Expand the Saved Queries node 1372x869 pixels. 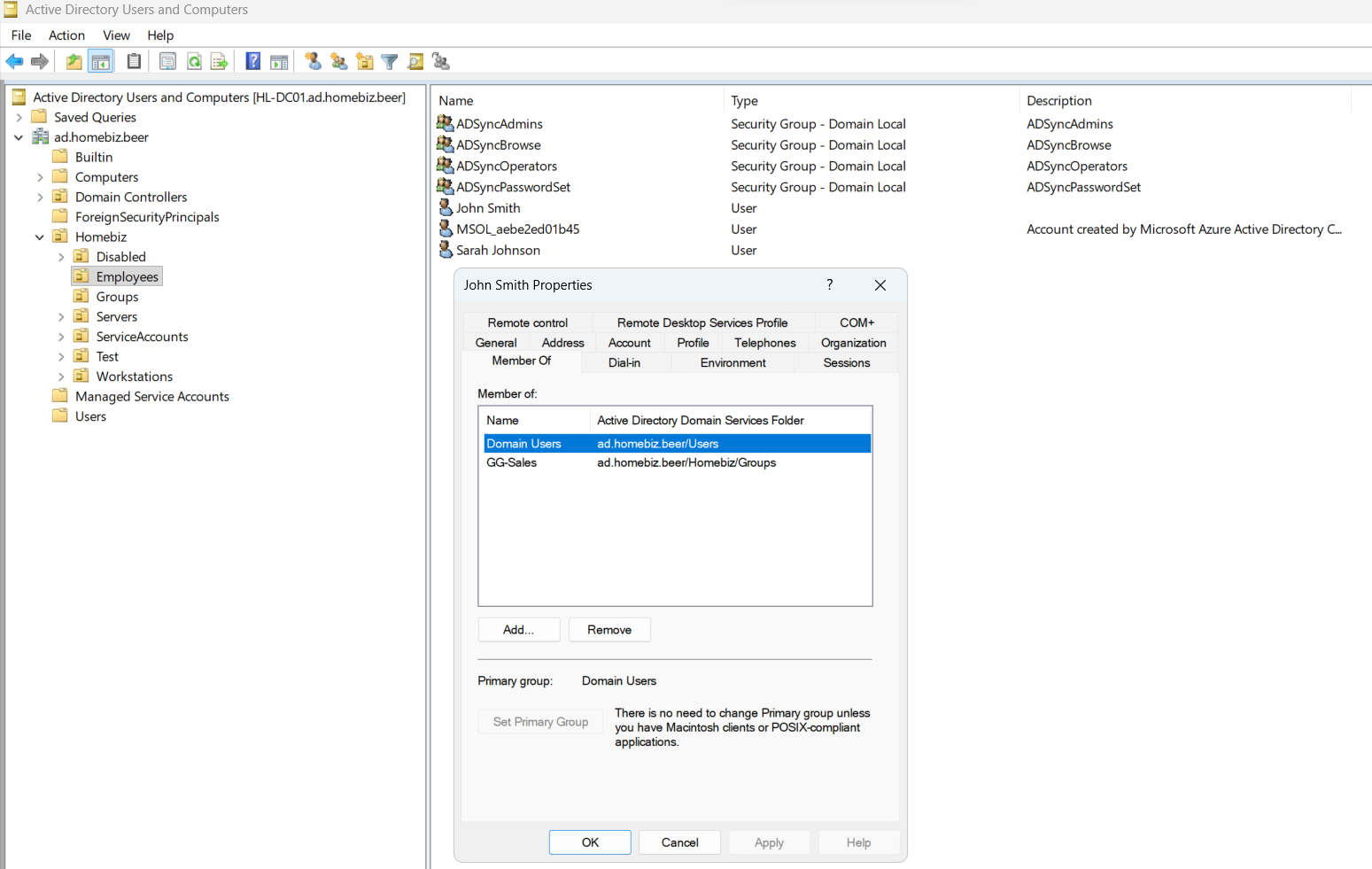[x=19, y=117]
